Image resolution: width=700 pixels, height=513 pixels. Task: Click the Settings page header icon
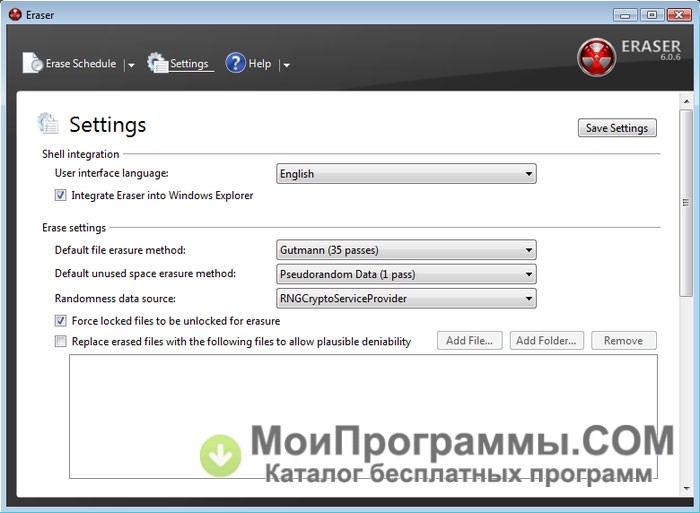pyautogui.click(x=49, y=124)
